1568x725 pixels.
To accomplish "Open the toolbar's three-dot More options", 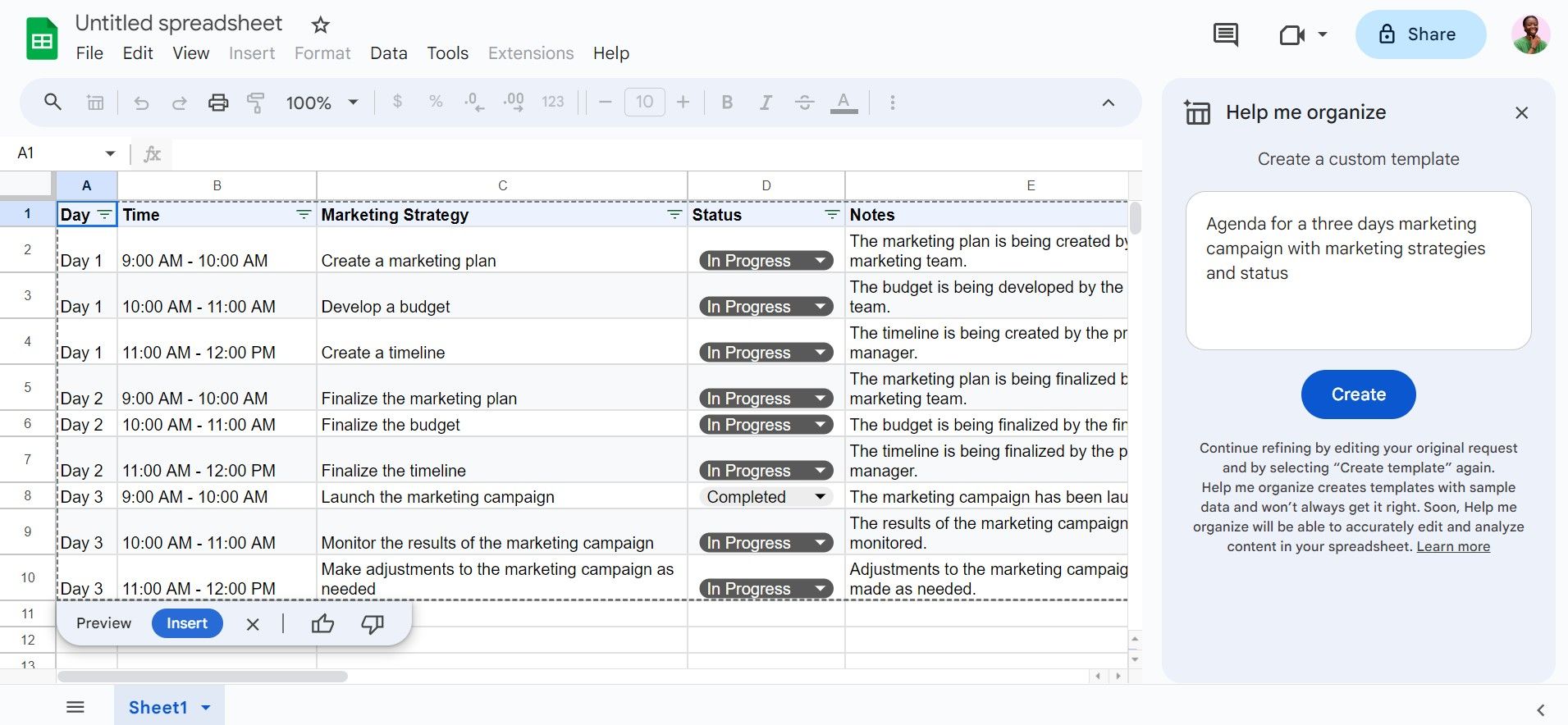I will 893,103.
